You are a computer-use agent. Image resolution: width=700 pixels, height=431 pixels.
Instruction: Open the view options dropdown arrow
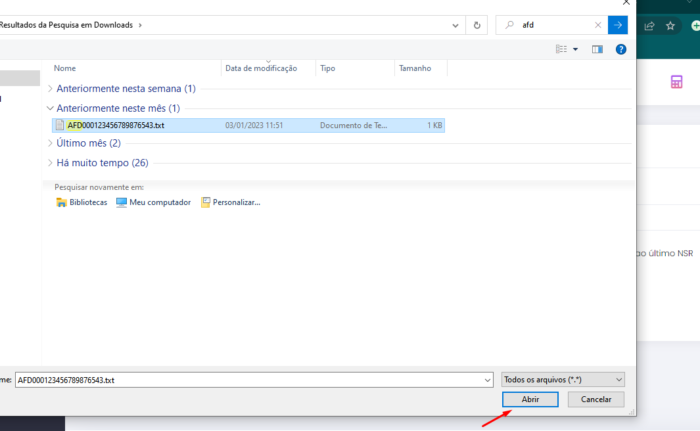[x=575, y=48]
